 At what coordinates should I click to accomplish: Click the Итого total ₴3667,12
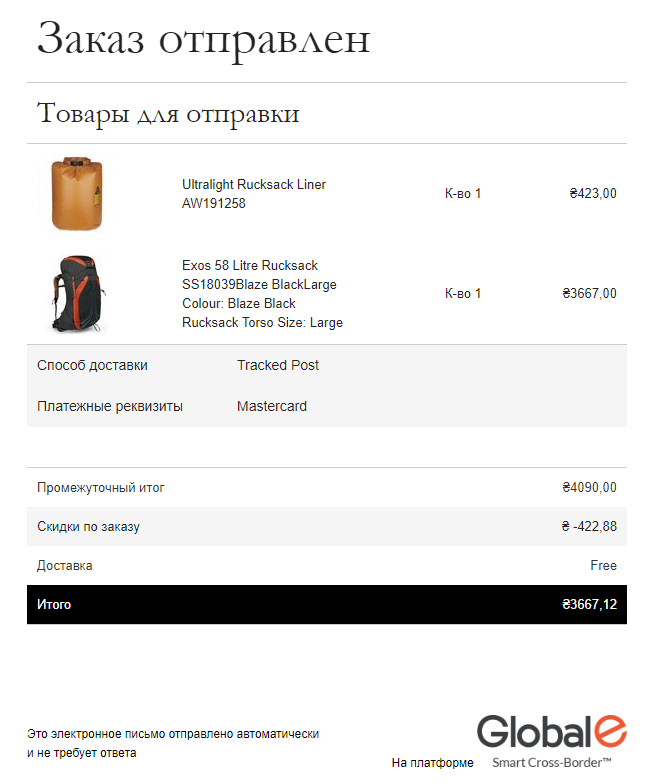(590, 604)
